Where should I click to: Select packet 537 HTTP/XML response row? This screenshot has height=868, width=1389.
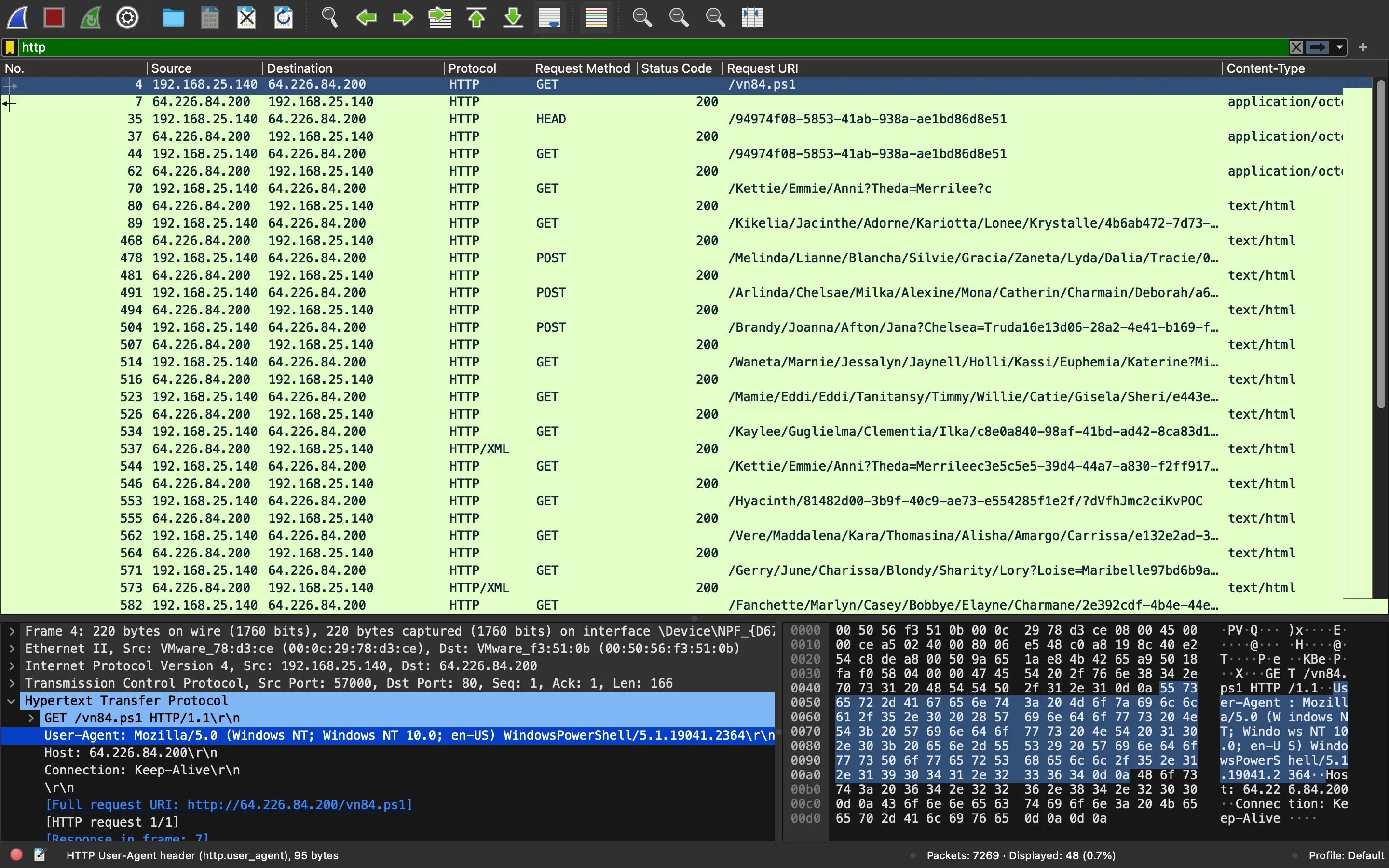coord(671,449)
